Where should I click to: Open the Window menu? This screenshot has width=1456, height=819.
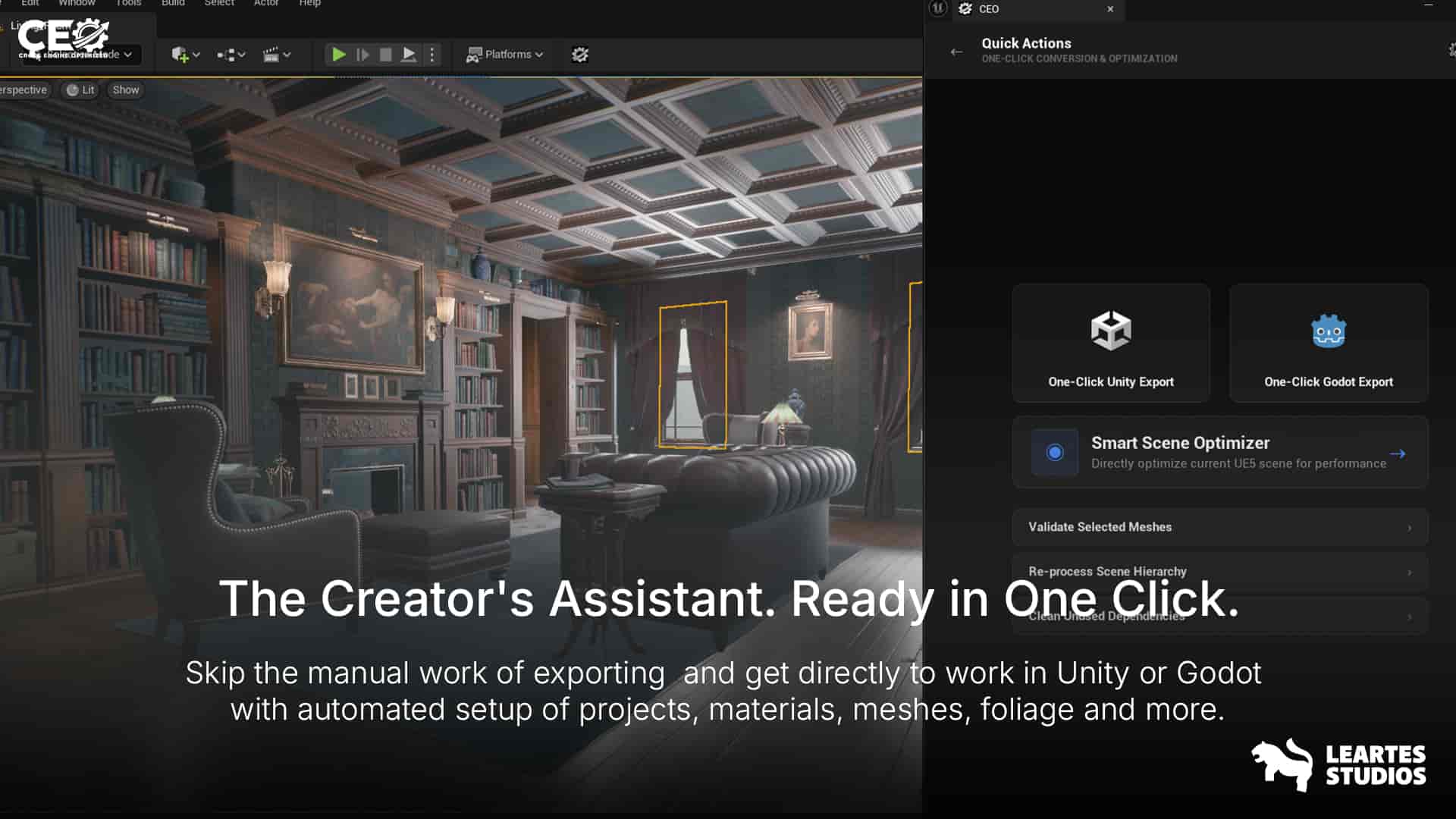click(77, 3)
